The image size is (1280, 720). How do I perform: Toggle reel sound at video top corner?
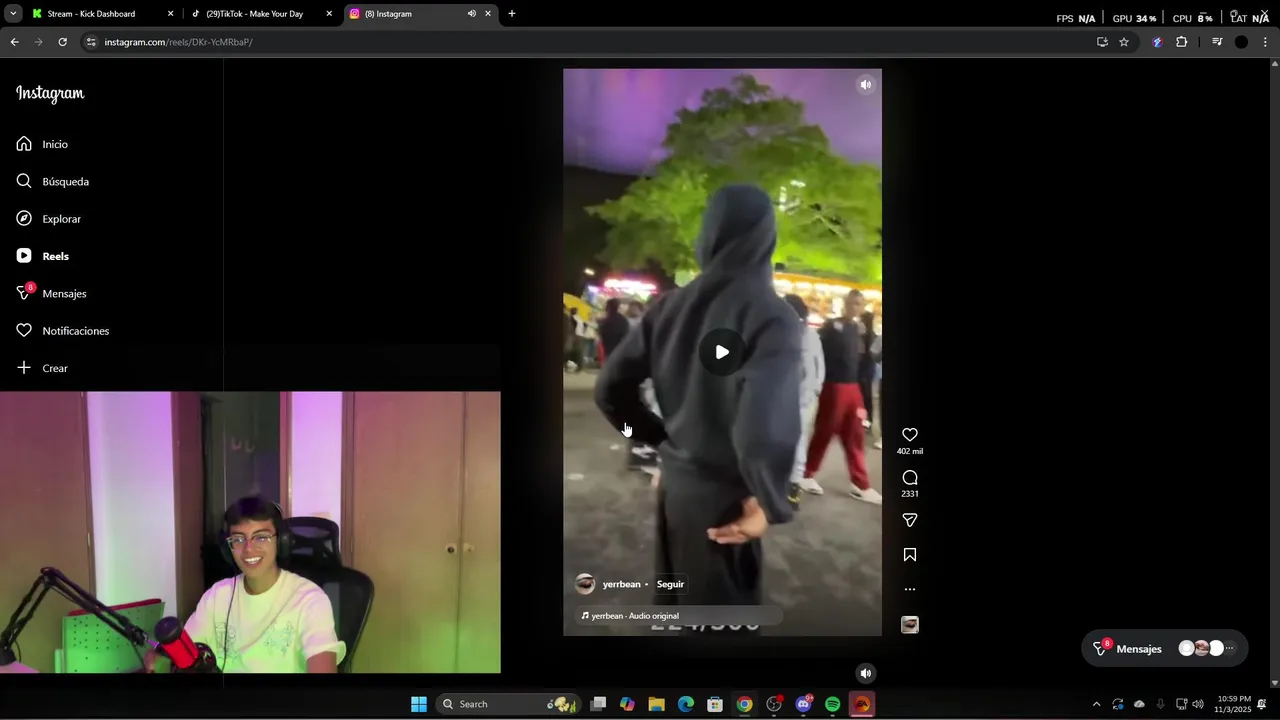866,85
